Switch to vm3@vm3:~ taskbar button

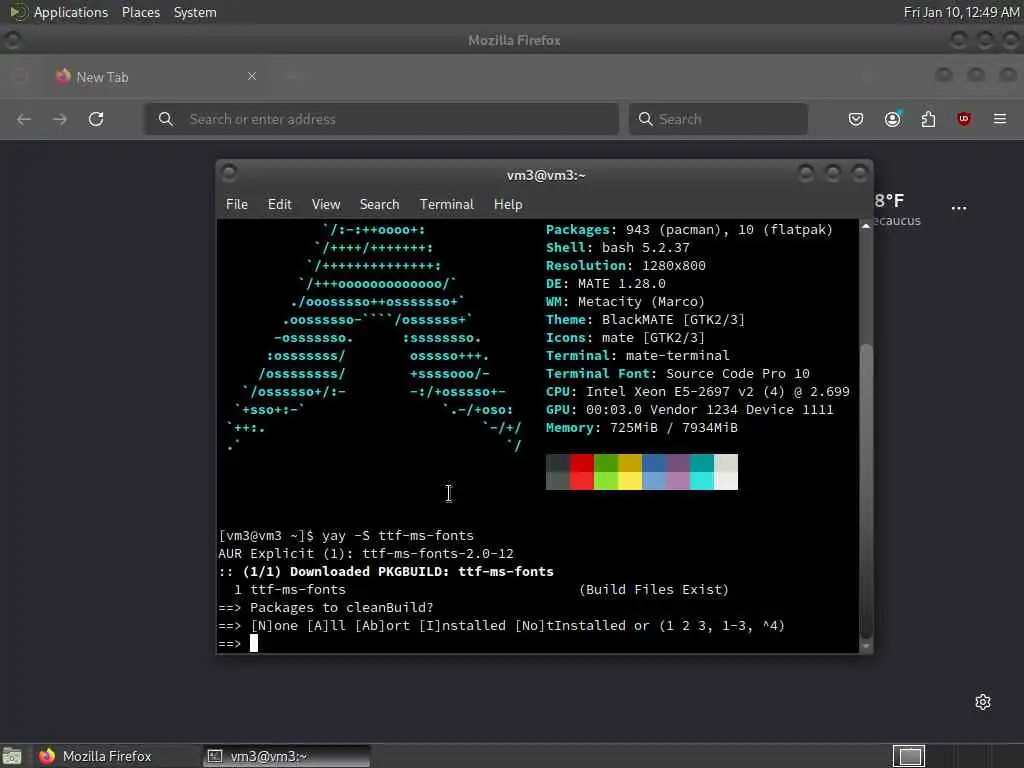(286, 756)
